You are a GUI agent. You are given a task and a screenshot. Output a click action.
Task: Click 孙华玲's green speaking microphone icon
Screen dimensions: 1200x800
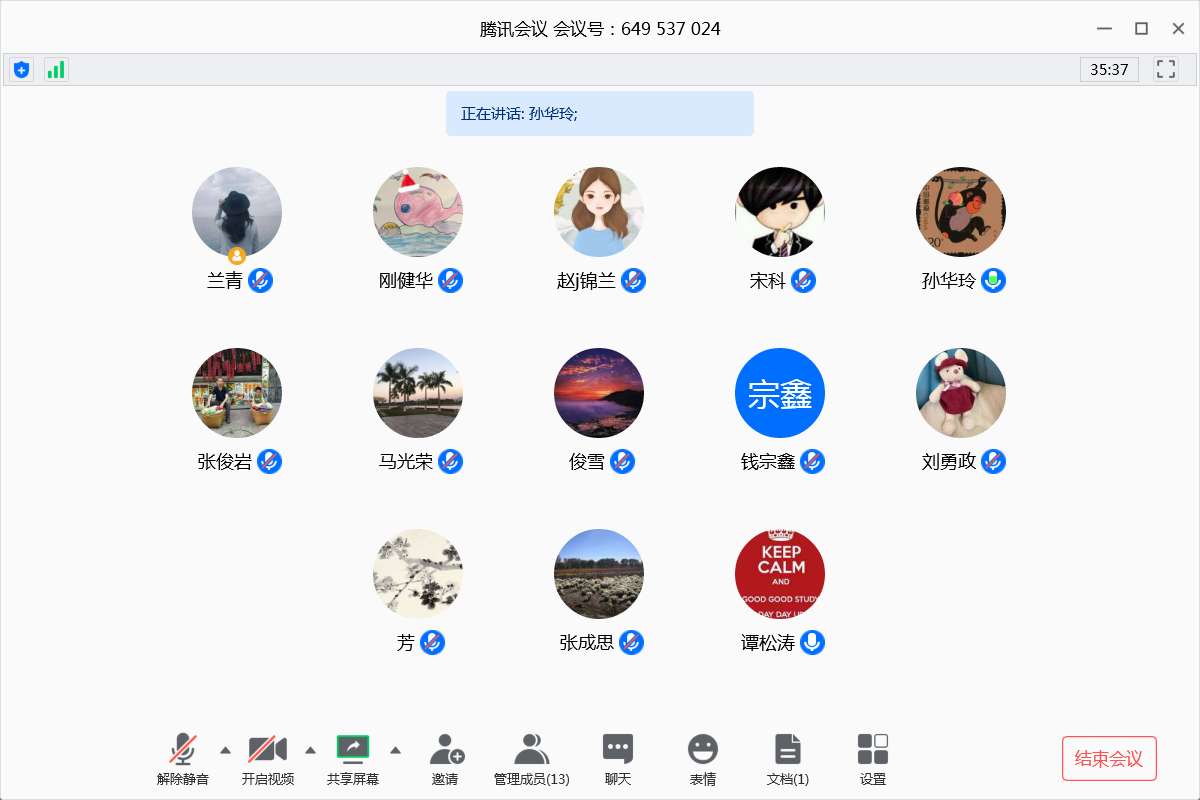(993, 280)
